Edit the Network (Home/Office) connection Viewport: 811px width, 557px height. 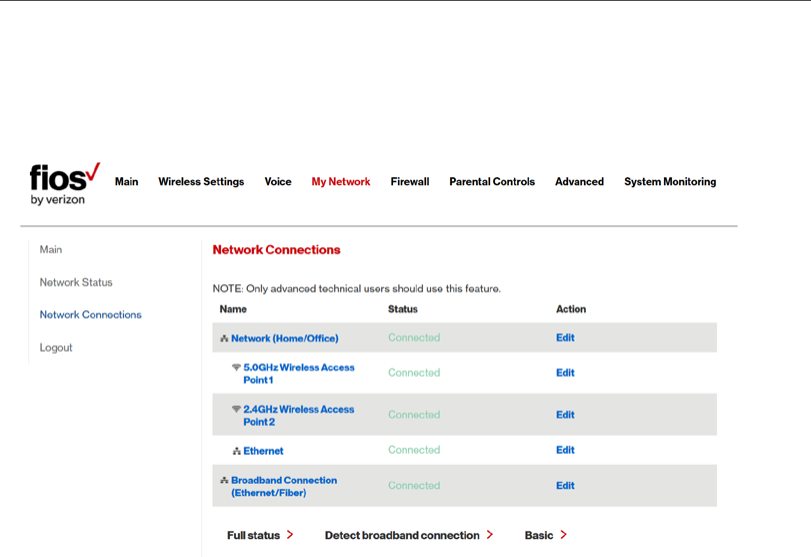pos(565,338)
